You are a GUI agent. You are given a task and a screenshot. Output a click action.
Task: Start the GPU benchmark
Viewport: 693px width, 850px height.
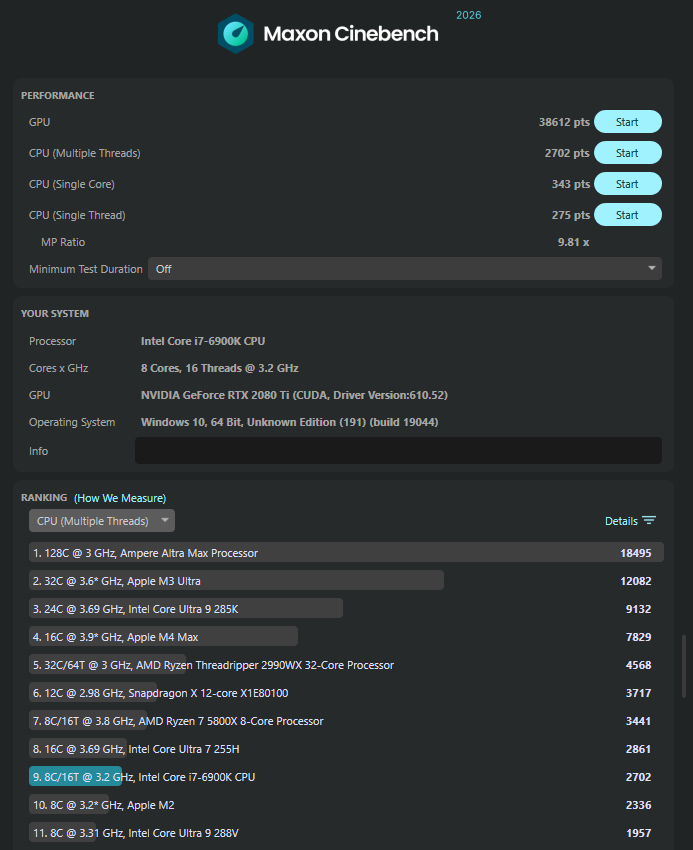point(627,122)
